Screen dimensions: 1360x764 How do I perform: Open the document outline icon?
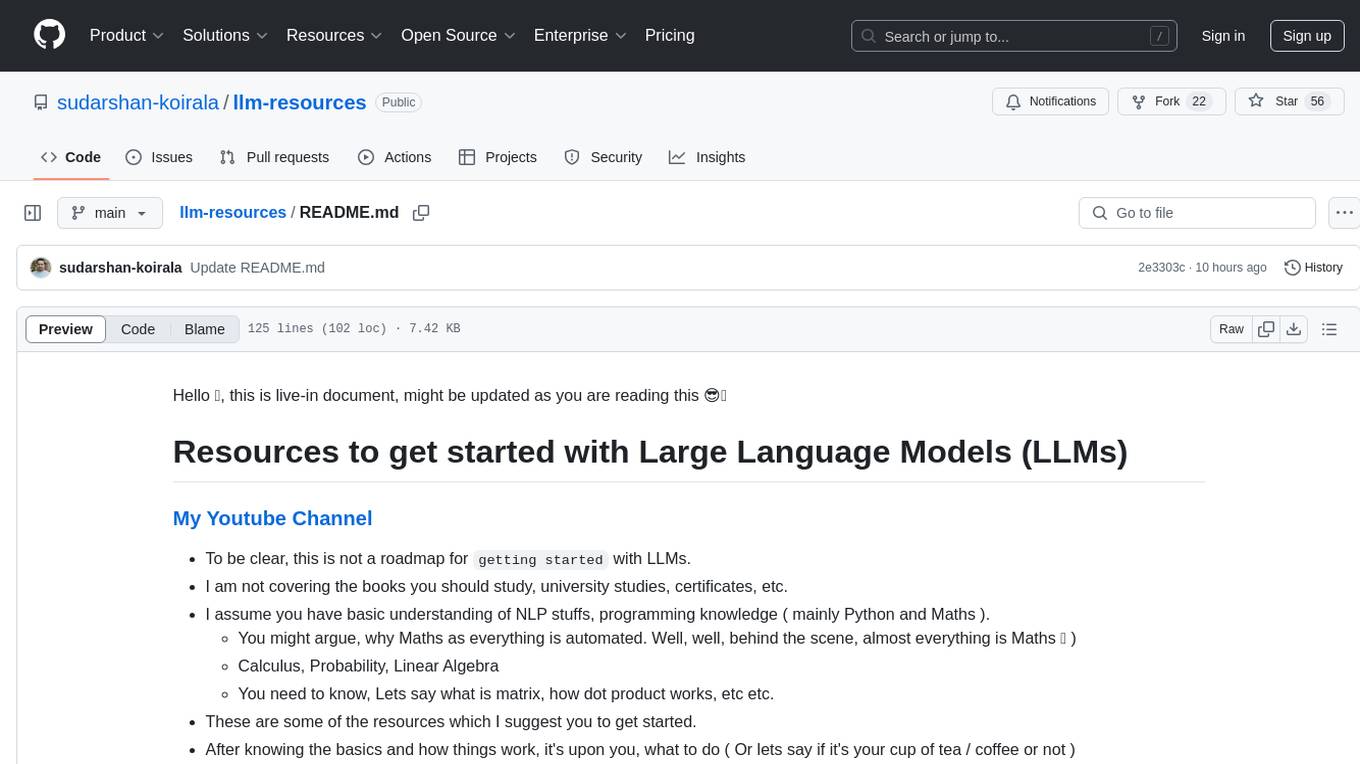[x=1329, y=329]
